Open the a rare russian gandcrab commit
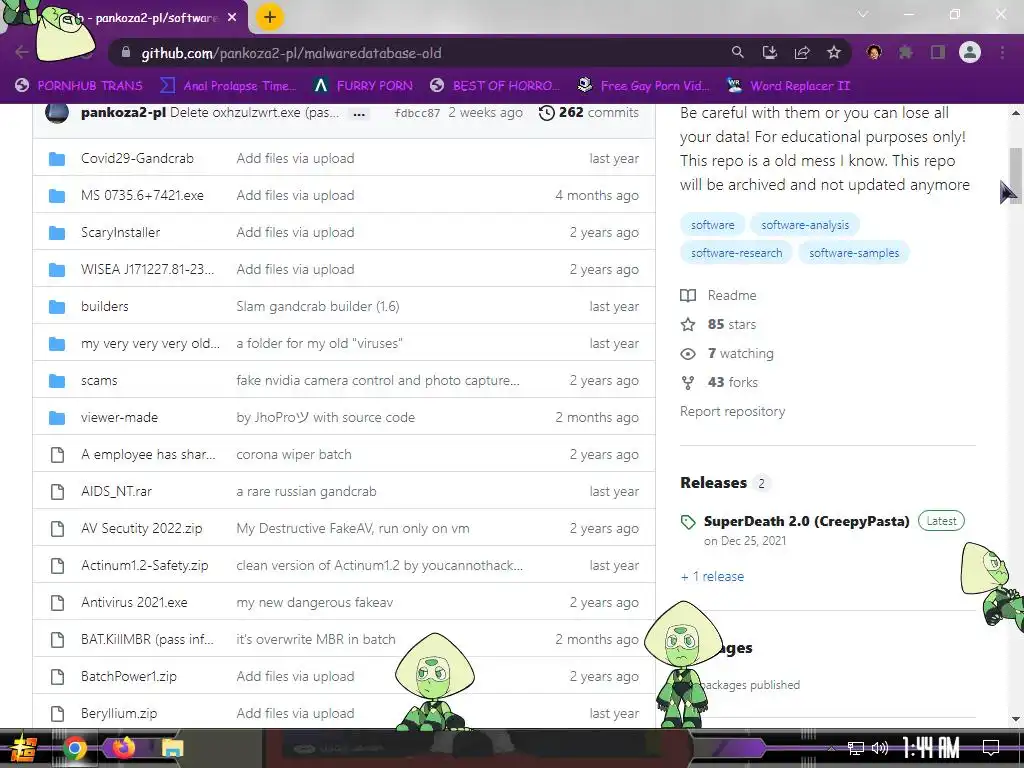The width and height of the screenshot is (1024, 768). click(306, 491)
